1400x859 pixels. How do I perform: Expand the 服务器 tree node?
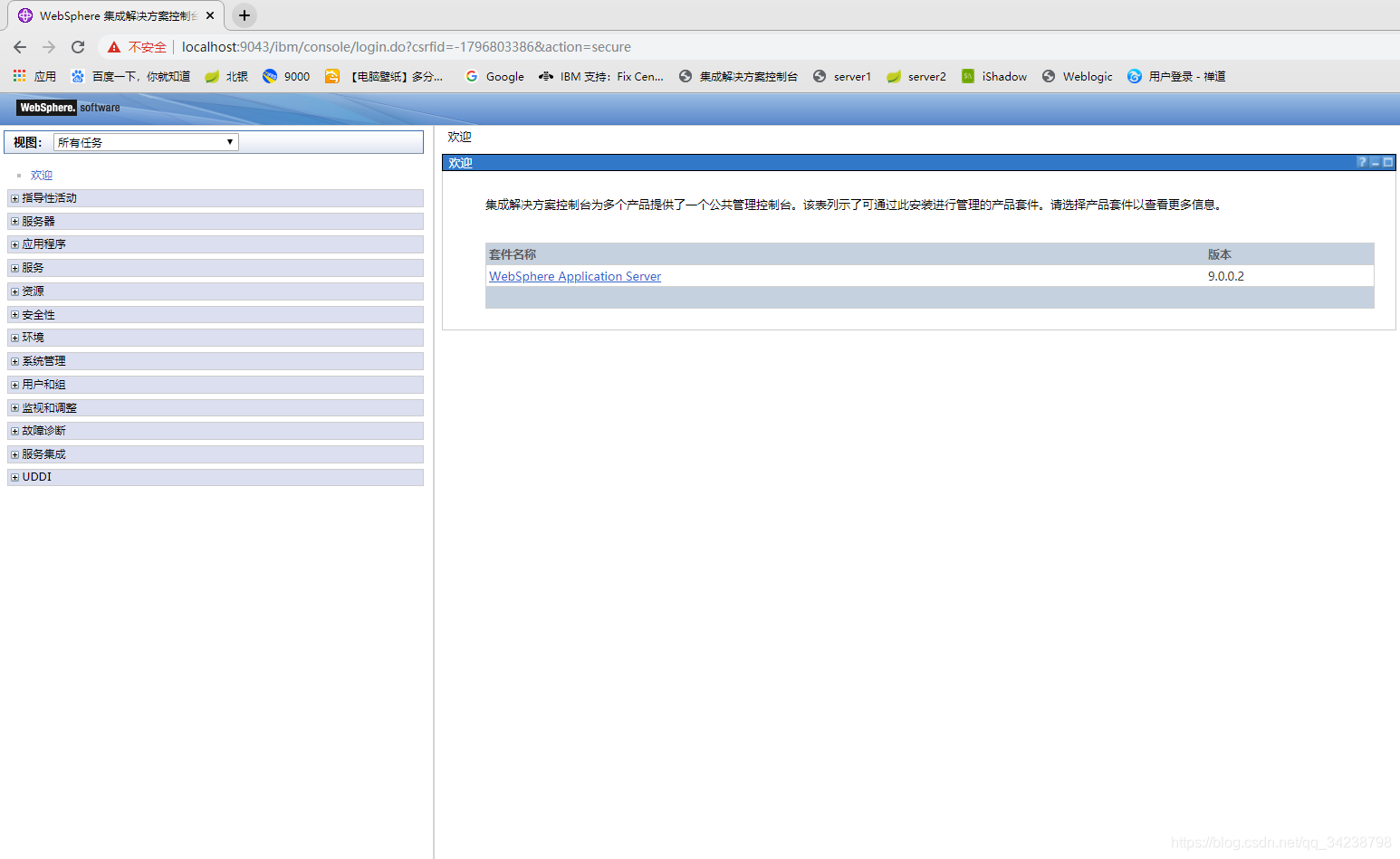(14, 222)
